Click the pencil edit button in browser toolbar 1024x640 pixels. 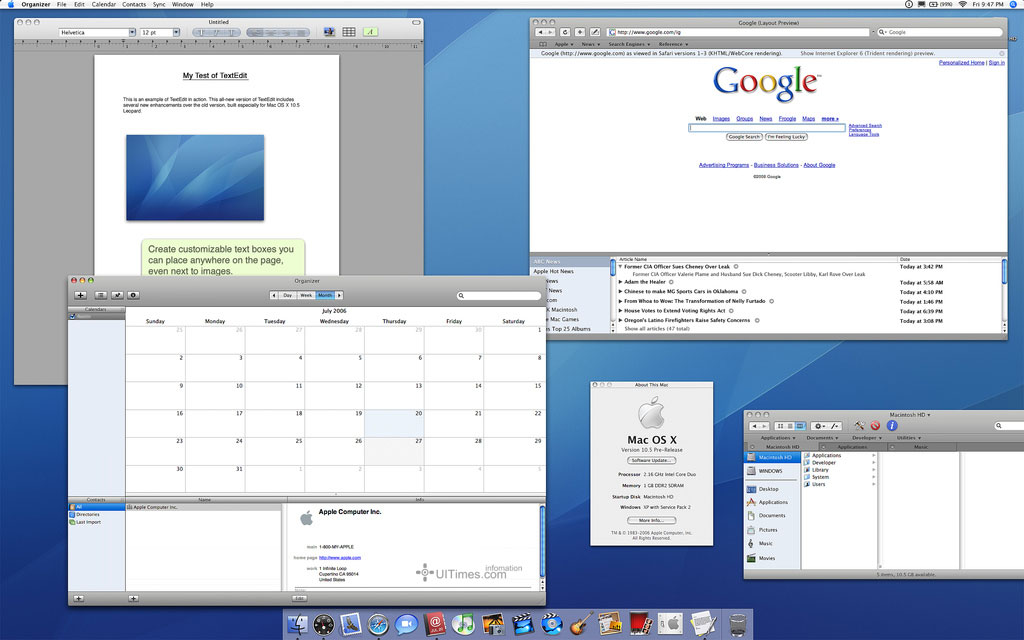point(595,32)
